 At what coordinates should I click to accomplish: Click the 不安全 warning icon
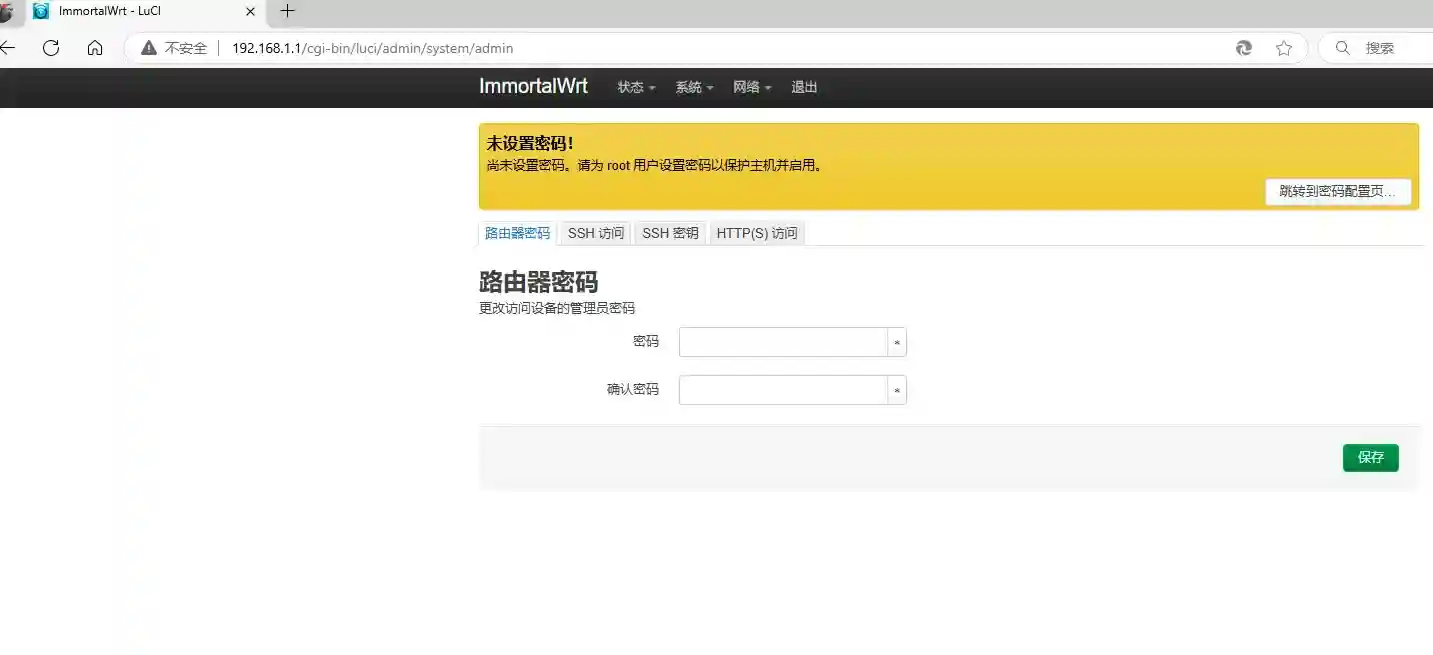[148, 47]
